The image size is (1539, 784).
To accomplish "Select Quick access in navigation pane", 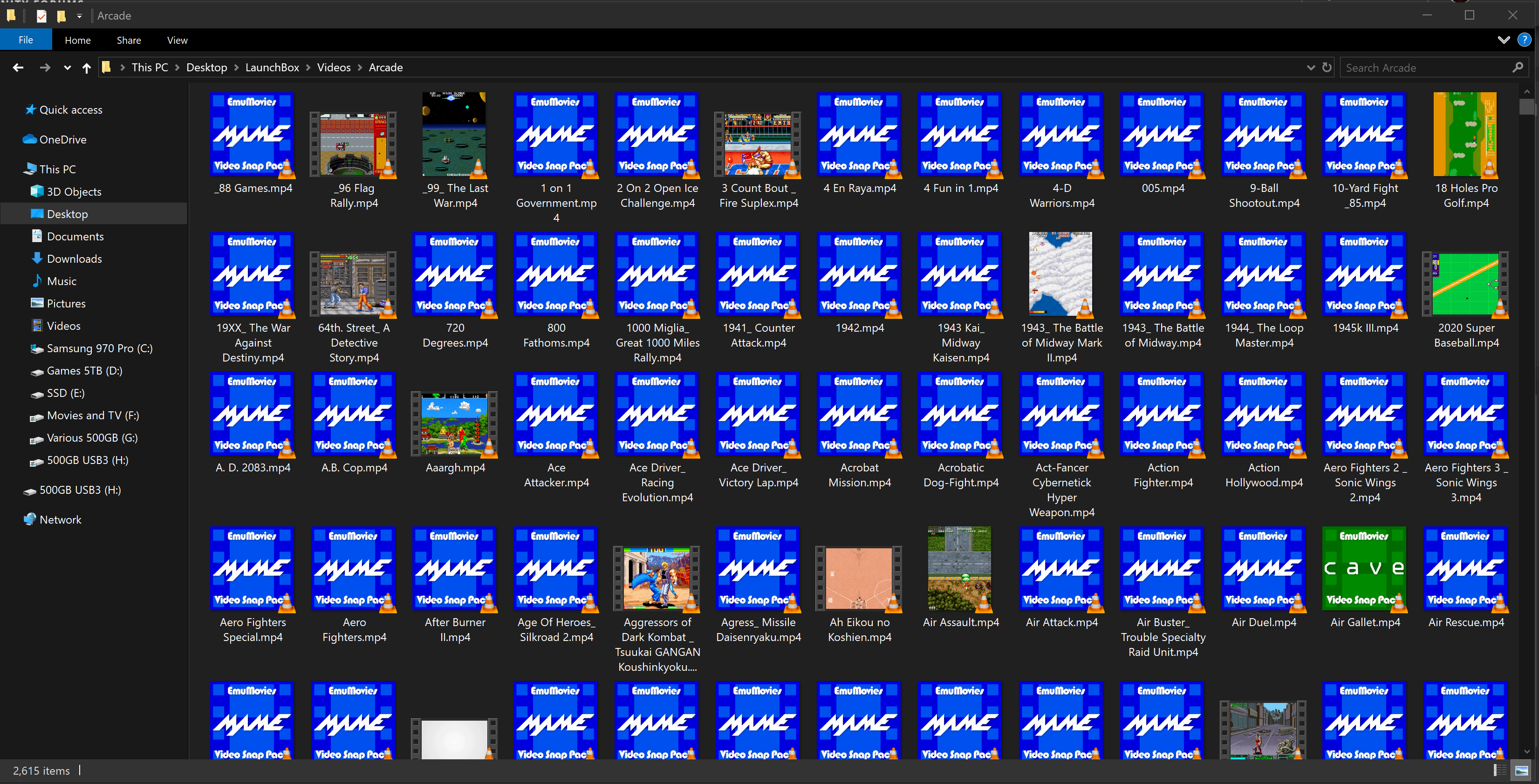I will coord(70,110).
